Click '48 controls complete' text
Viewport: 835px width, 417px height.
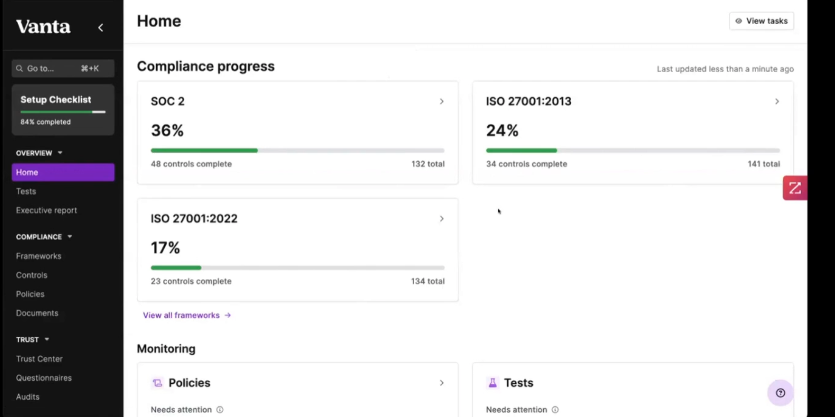click(x=191, y=164)
